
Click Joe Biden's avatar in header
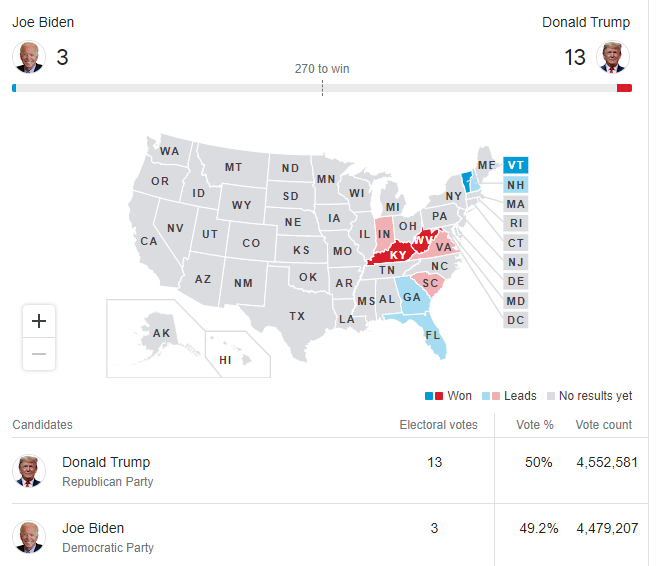click(x=29, y=57)
